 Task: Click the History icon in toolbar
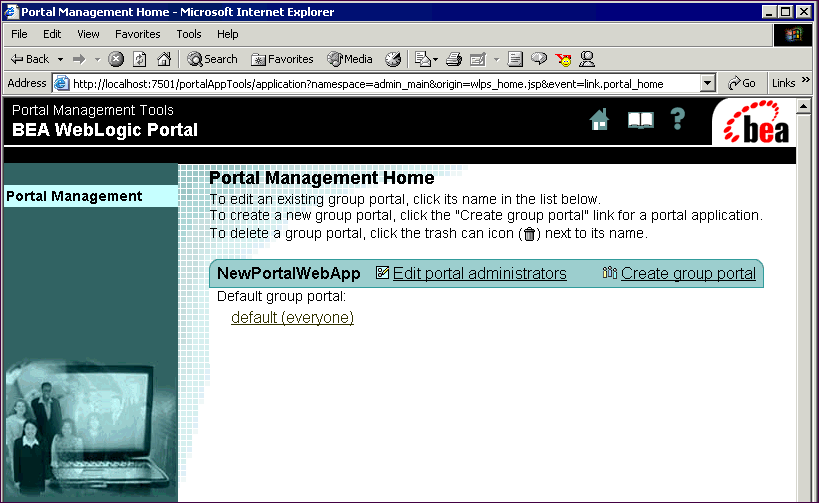393,59
